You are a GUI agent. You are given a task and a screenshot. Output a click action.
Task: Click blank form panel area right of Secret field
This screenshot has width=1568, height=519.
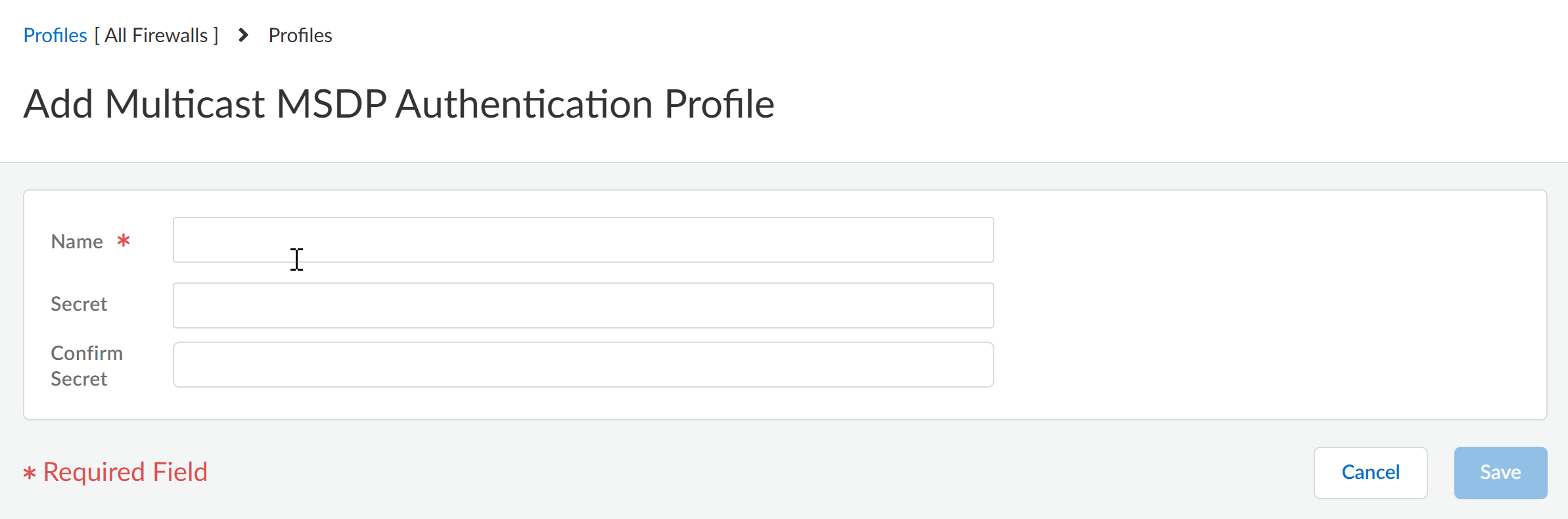coord(1268,305)
